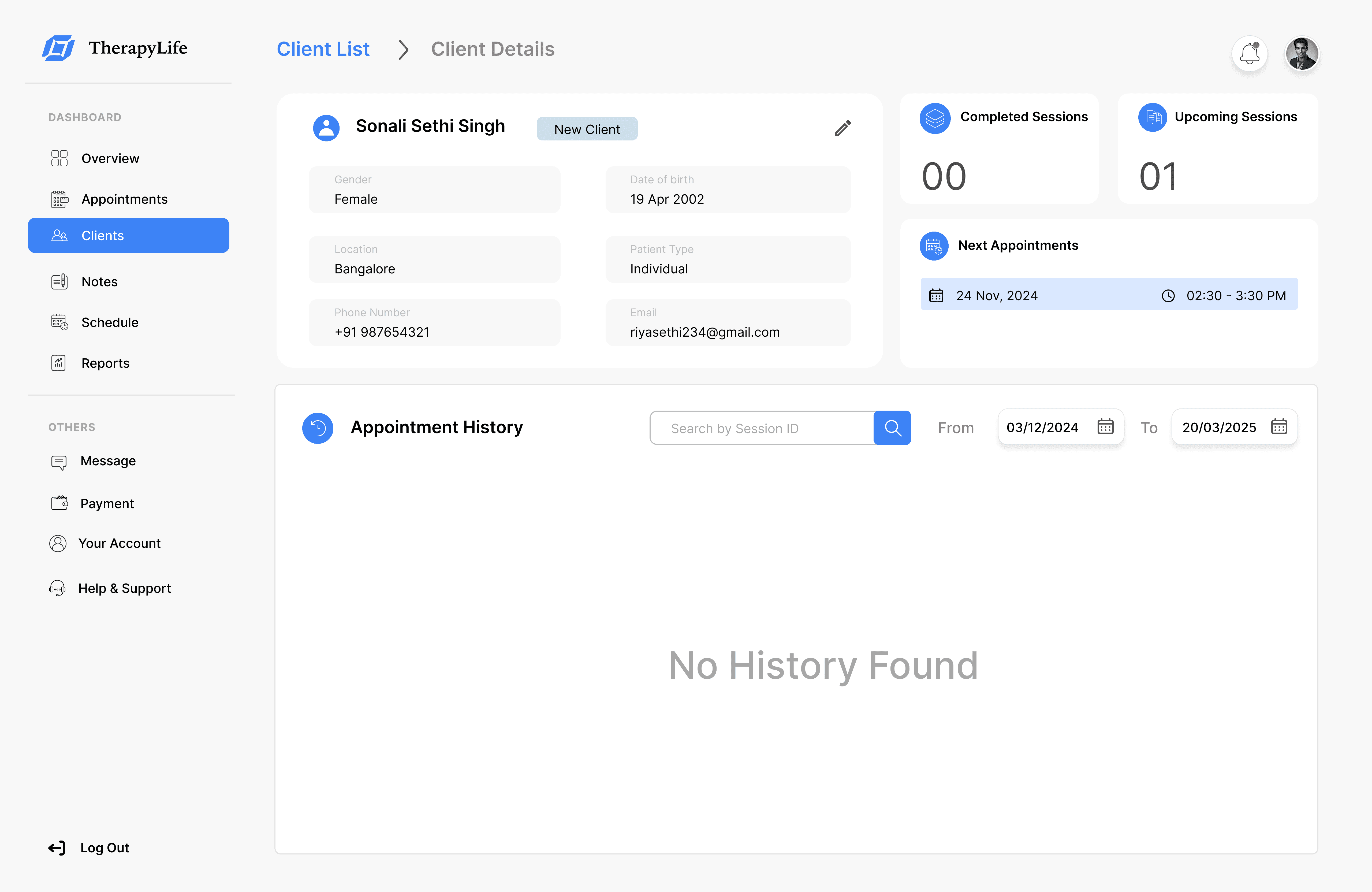
Task: Focus the Search by Session ID field
Action: (762, 428)
